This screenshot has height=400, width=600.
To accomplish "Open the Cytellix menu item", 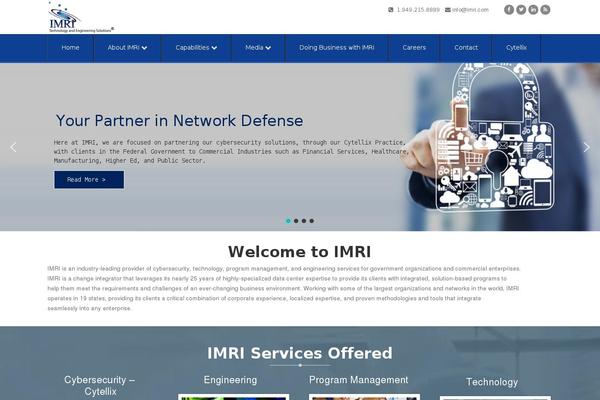I will (x=516, y=48).
